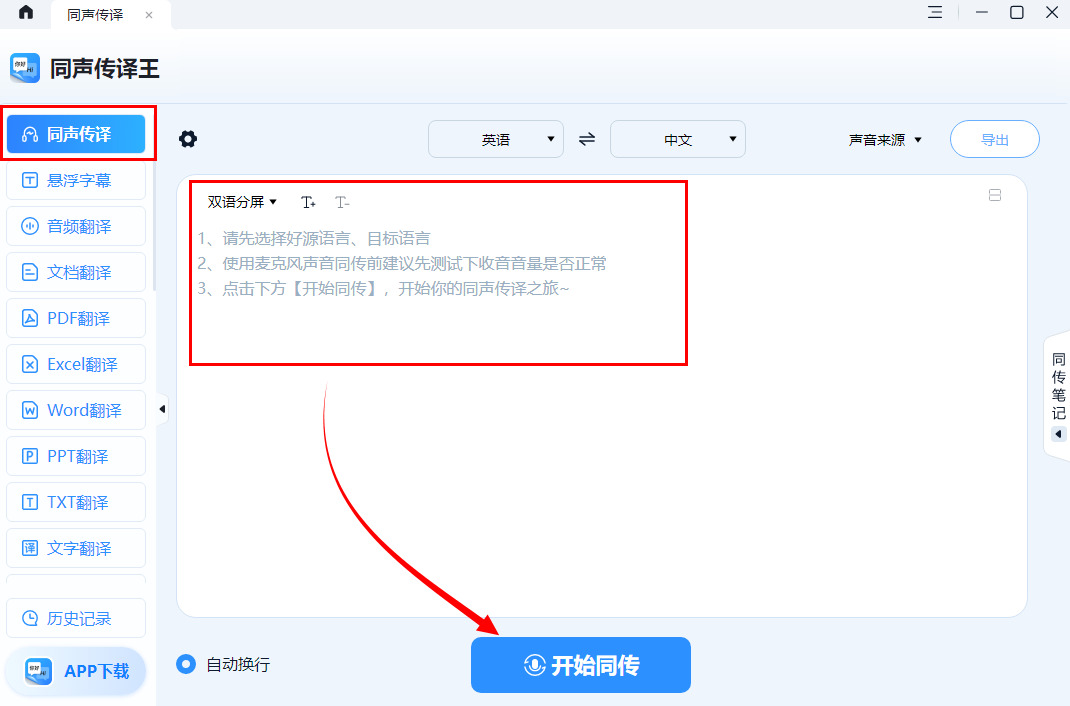
Task: Click the PDF翻译 file icon
Action: pyautogui.click(x=29, y=319)
